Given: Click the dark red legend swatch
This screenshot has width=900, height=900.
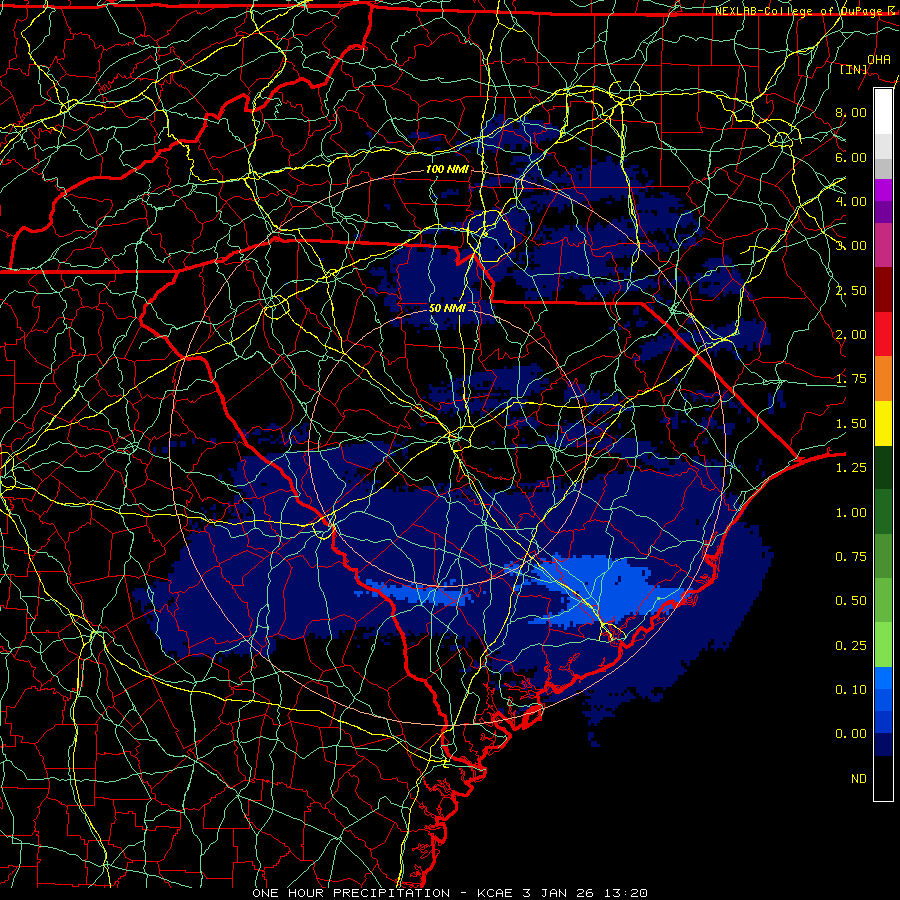Looking at the screenshot, I should coord(883,290).
